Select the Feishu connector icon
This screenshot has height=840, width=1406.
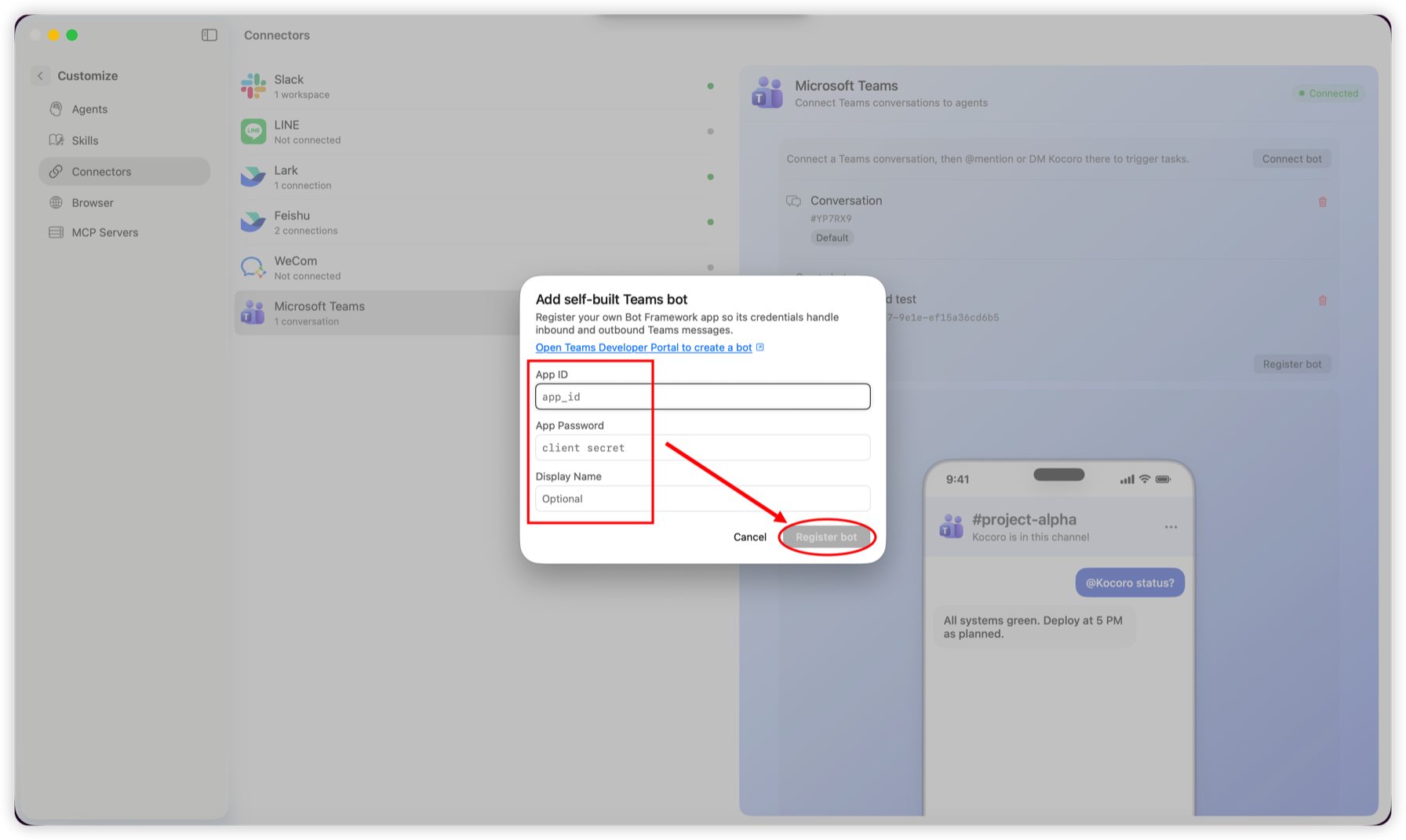(x=253, y=222)
